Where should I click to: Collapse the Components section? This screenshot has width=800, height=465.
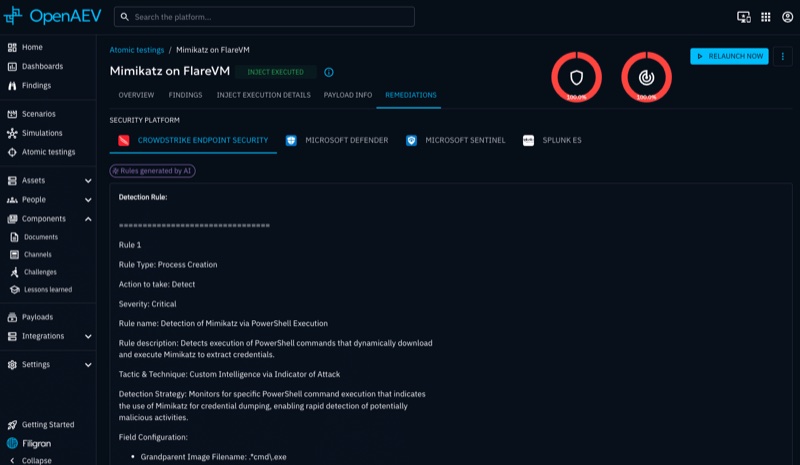88,219
